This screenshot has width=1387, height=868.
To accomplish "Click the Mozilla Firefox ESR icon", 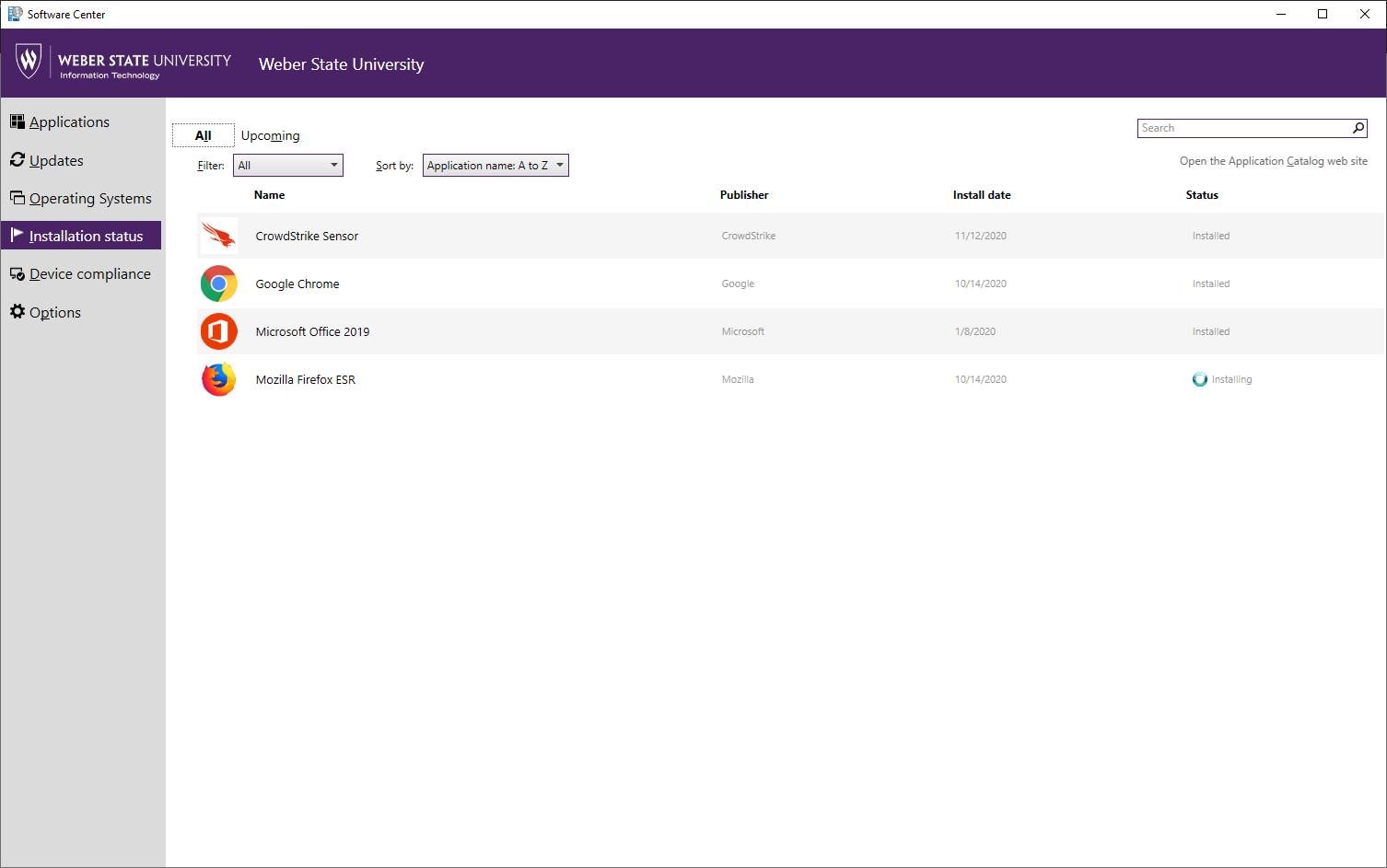I will [219, 379].
